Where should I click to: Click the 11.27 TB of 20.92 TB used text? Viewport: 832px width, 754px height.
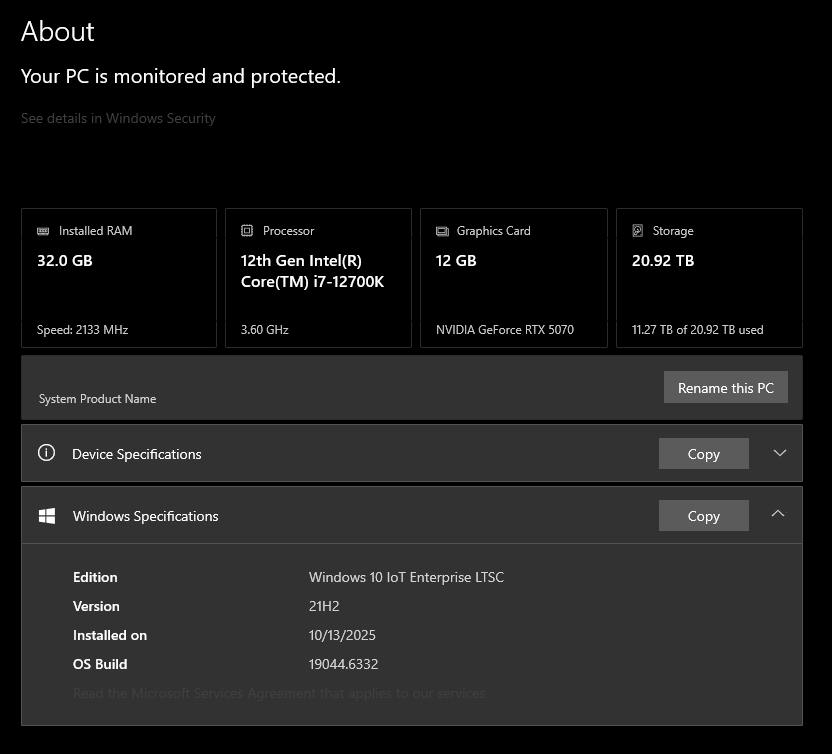pyautogui.click(x=697, y=330)
